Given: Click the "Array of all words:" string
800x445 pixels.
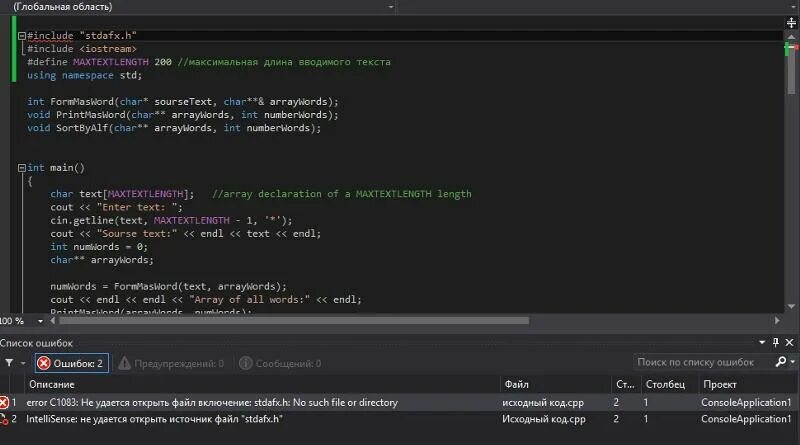Looking at the screenshot, I should (x=249, y=300).
